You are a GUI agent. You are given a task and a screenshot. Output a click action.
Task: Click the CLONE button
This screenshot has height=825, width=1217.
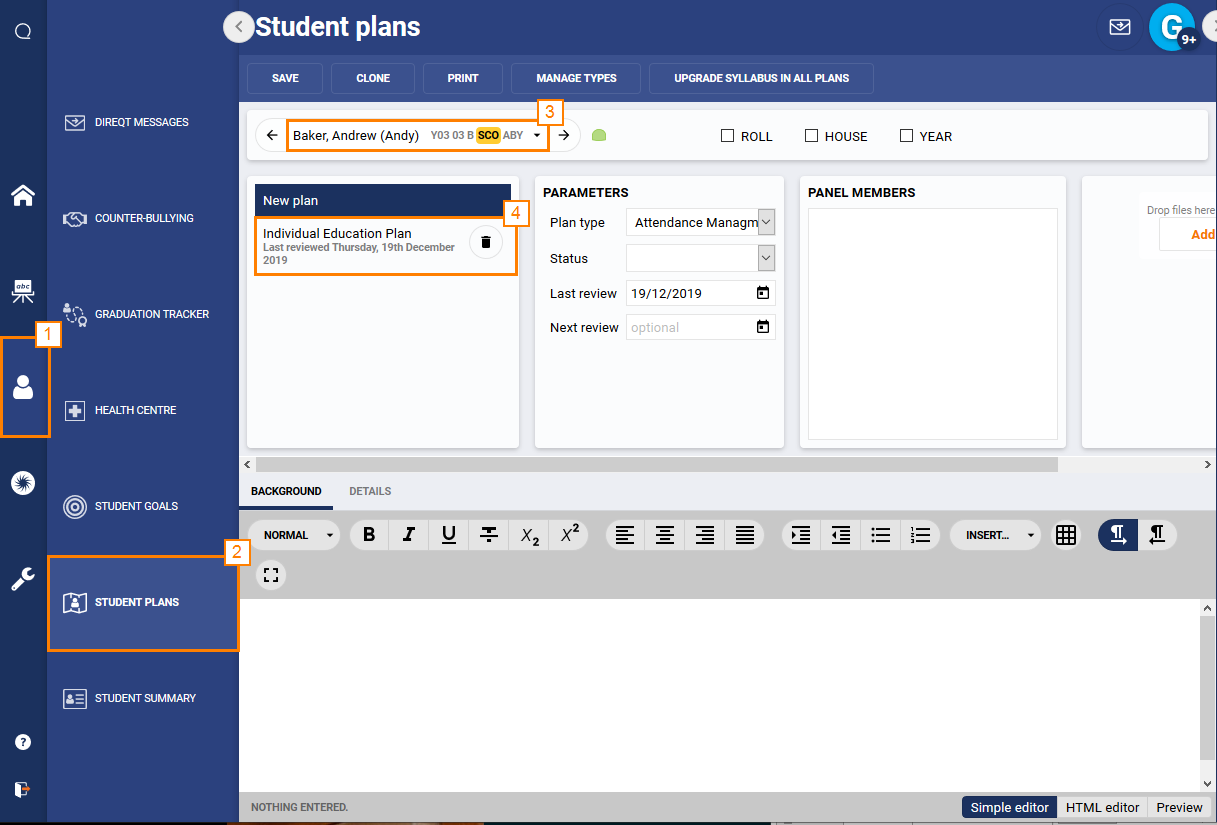click(372, 78)
